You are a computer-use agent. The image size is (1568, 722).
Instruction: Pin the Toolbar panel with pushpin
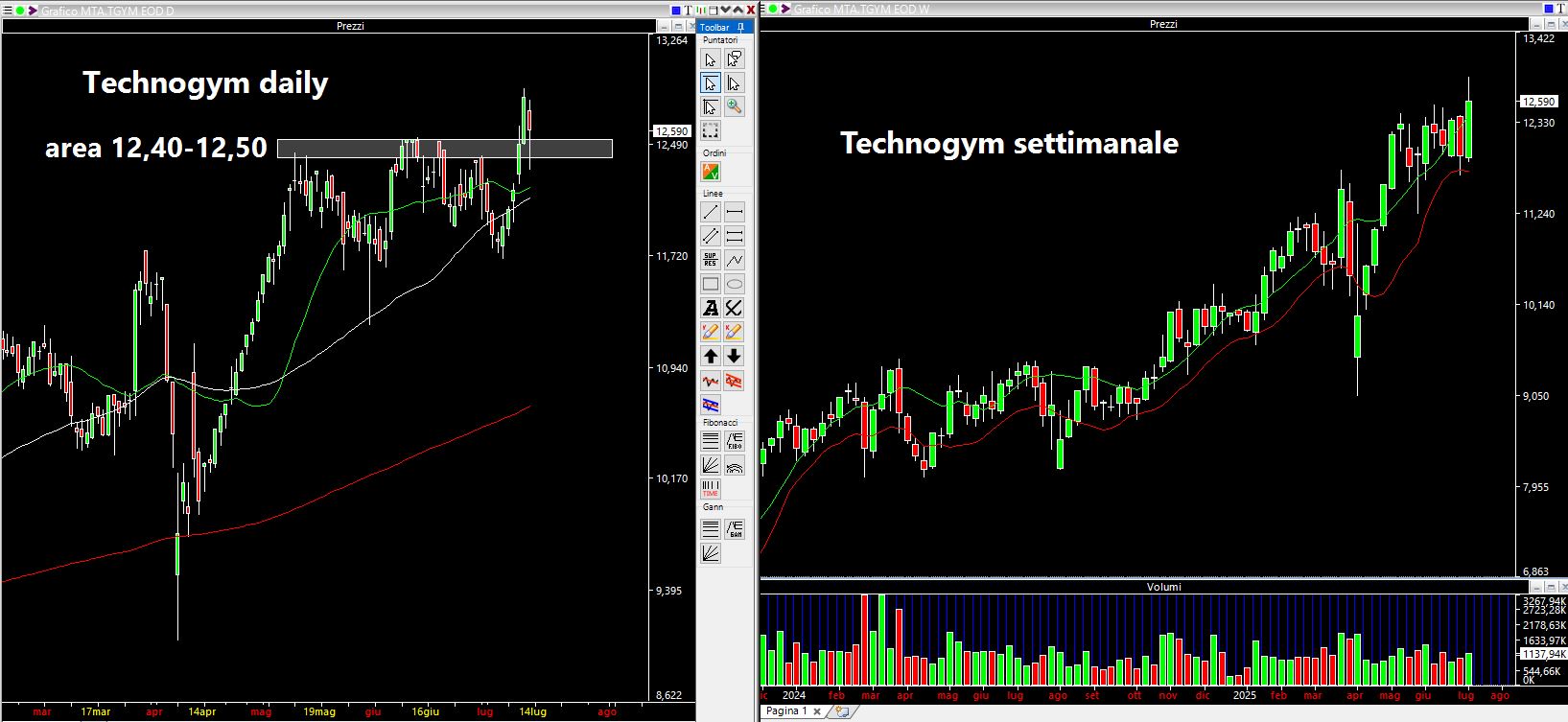741,27
